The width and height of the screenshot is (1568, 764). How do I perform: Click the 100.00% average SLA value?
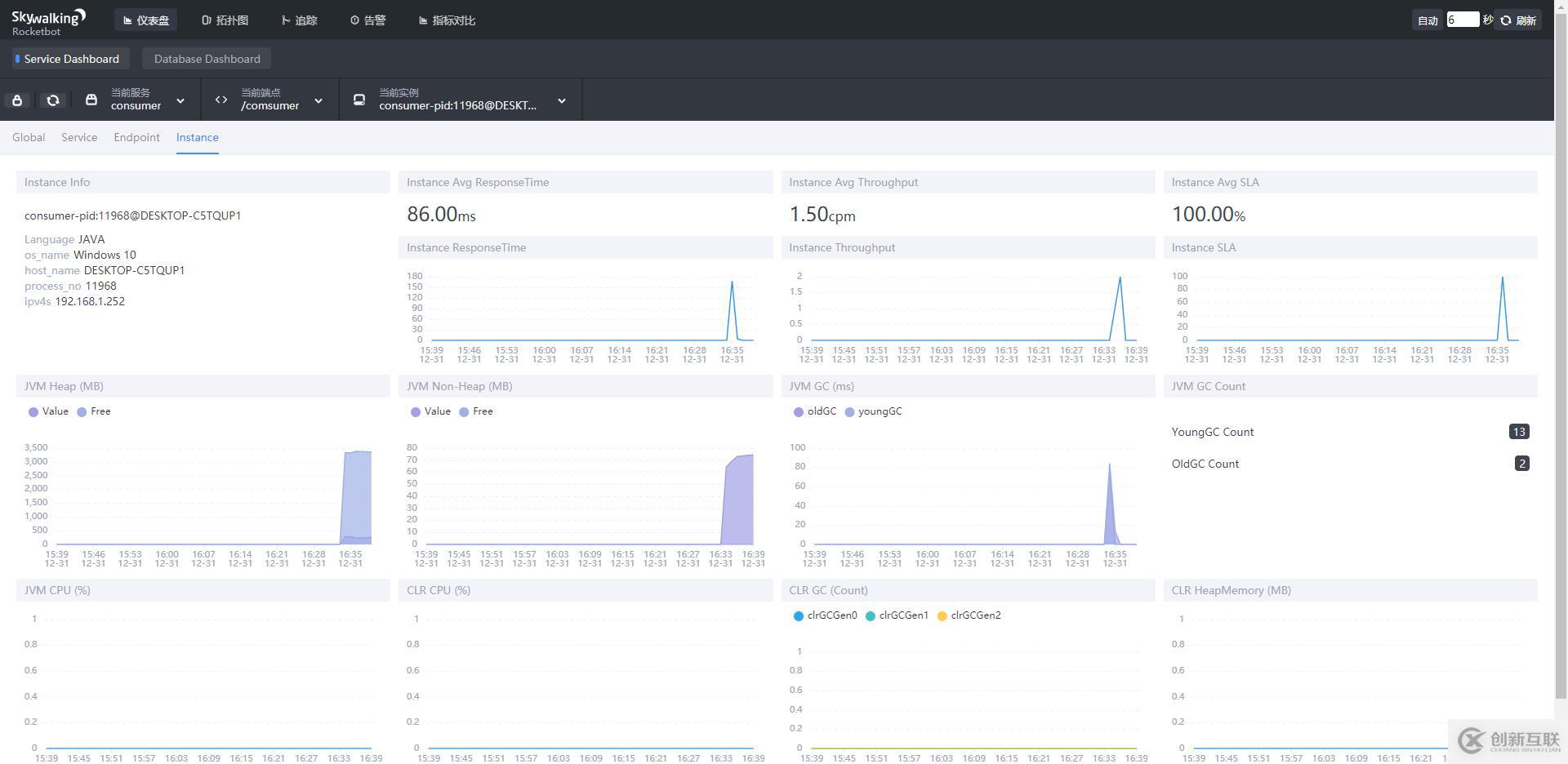coord(1209,215)
